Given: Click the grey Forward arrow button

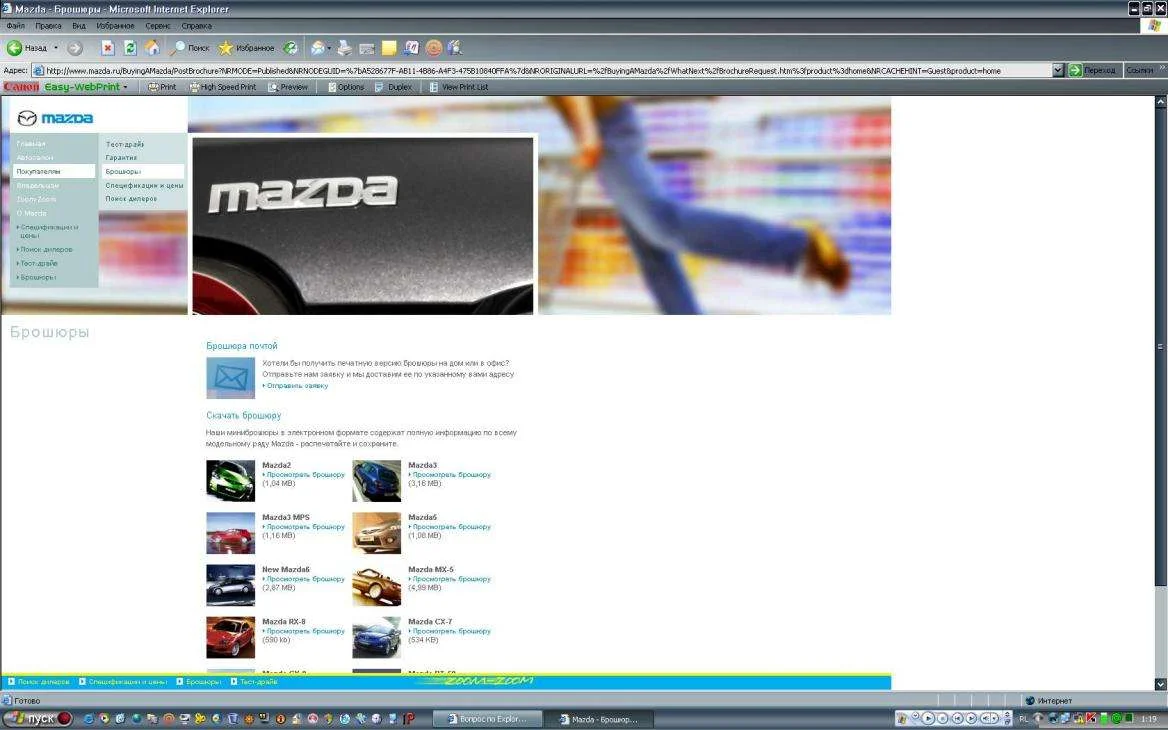Looking at the screenshot, I should point(75,48).
